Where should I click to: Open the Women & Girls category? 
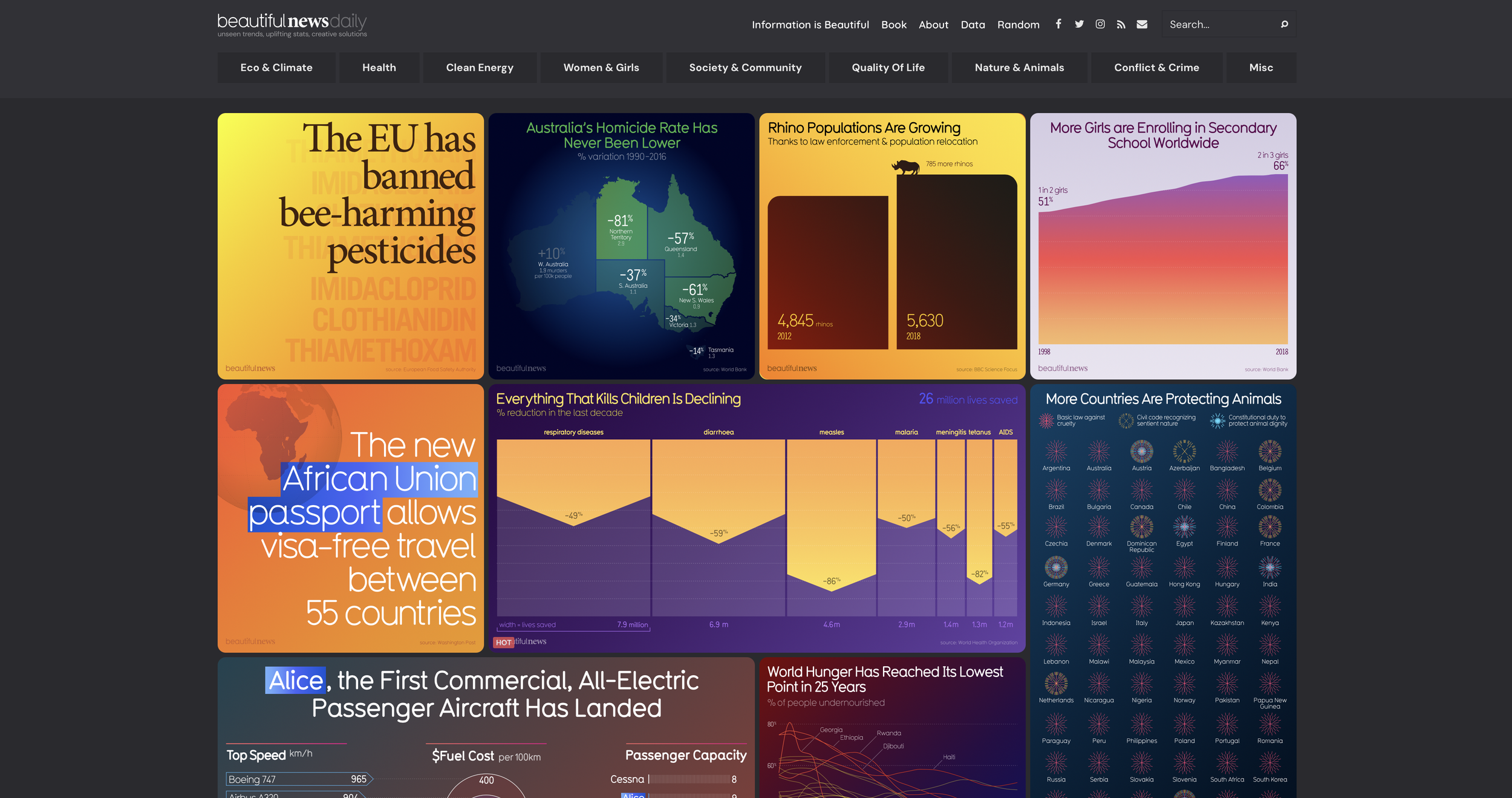tap(601, 68)
